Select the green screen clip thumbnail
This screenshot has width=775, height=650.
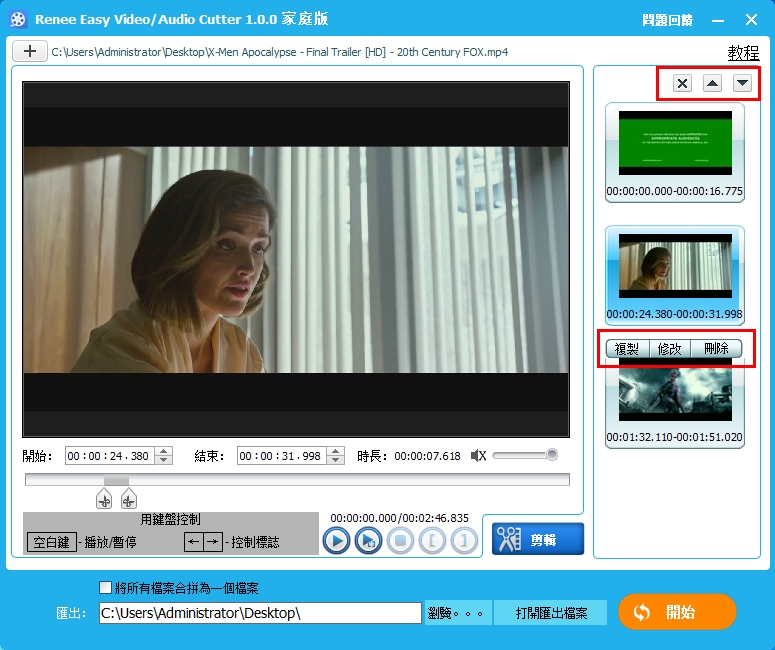675,143
